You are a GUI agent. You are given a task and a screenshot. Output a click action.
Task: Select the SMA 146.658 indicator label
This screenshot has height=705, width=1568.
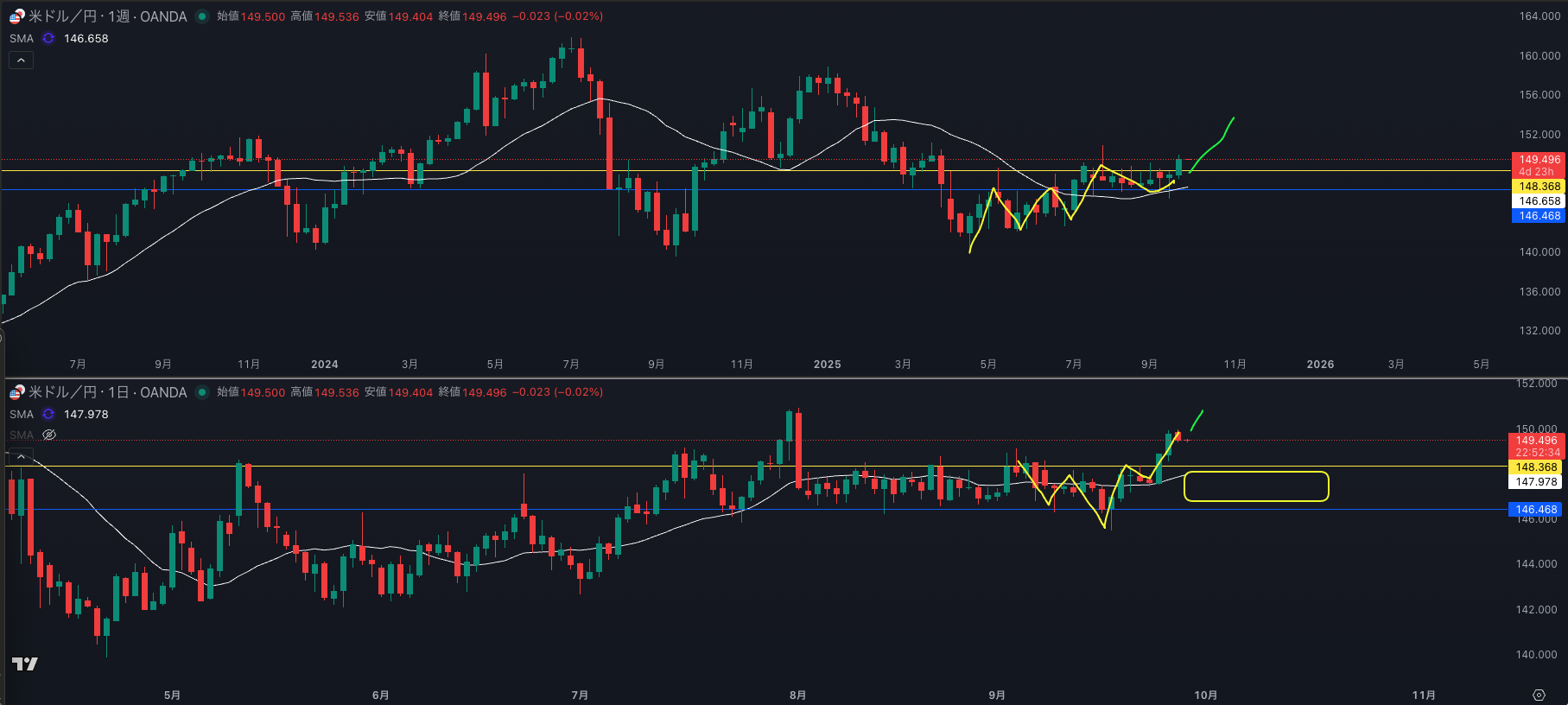(x=22, y=38)
